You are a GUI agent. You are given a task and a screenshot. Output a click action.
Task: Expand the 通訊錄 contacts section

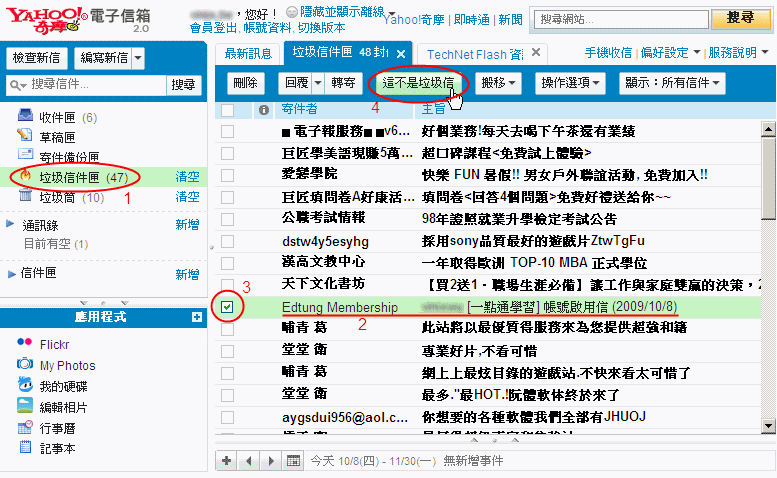pyautogui.click(x=9, y=224)
